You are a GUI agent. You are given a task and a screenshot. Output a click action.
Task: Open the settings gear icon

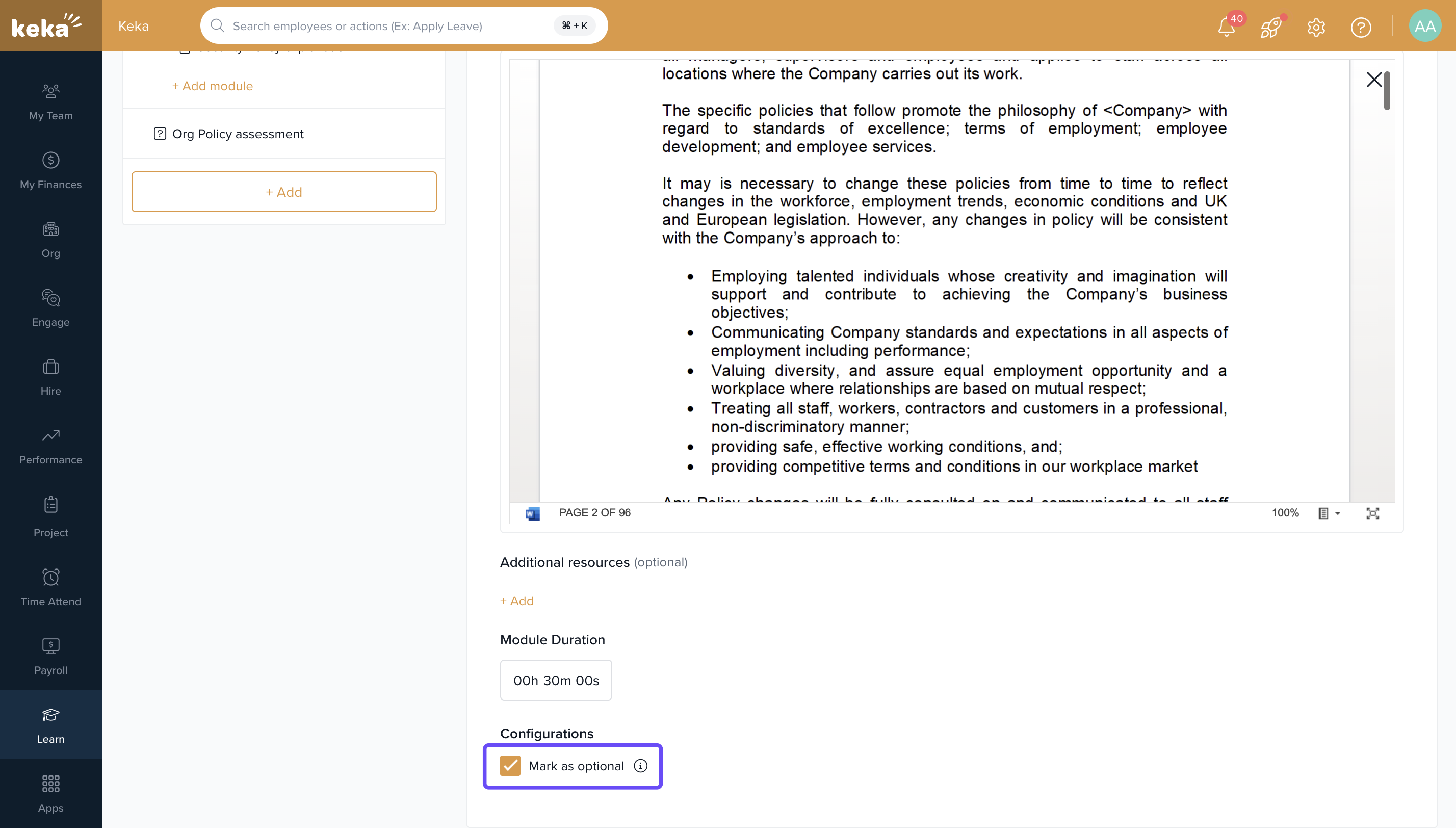(1316, 27)
